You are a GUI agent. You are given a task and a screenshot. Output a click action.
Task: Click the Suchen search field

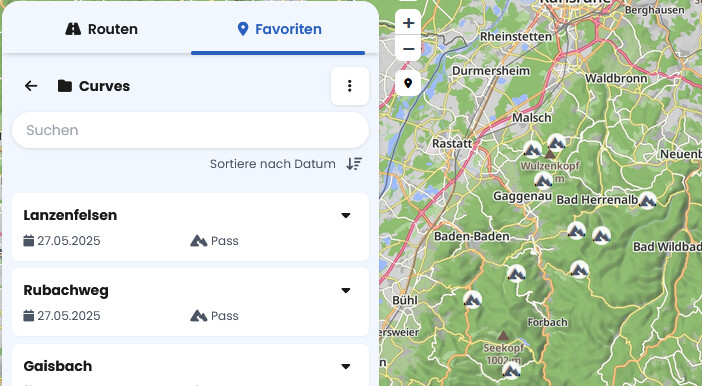[190, 130]
